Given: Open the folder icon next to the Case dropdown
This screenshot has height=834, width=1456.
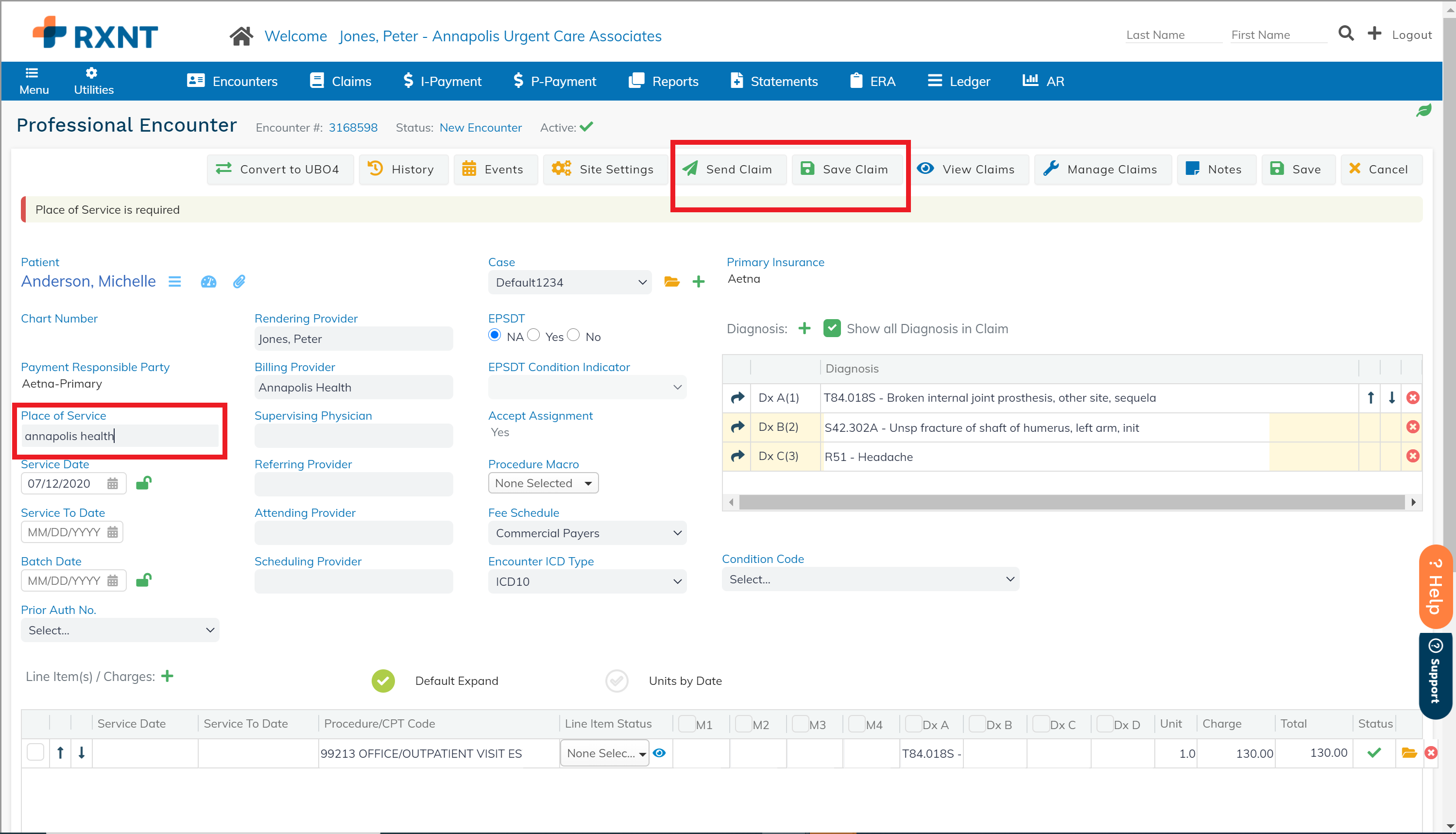Looking at the screenshot, I should tap(671, 281).
